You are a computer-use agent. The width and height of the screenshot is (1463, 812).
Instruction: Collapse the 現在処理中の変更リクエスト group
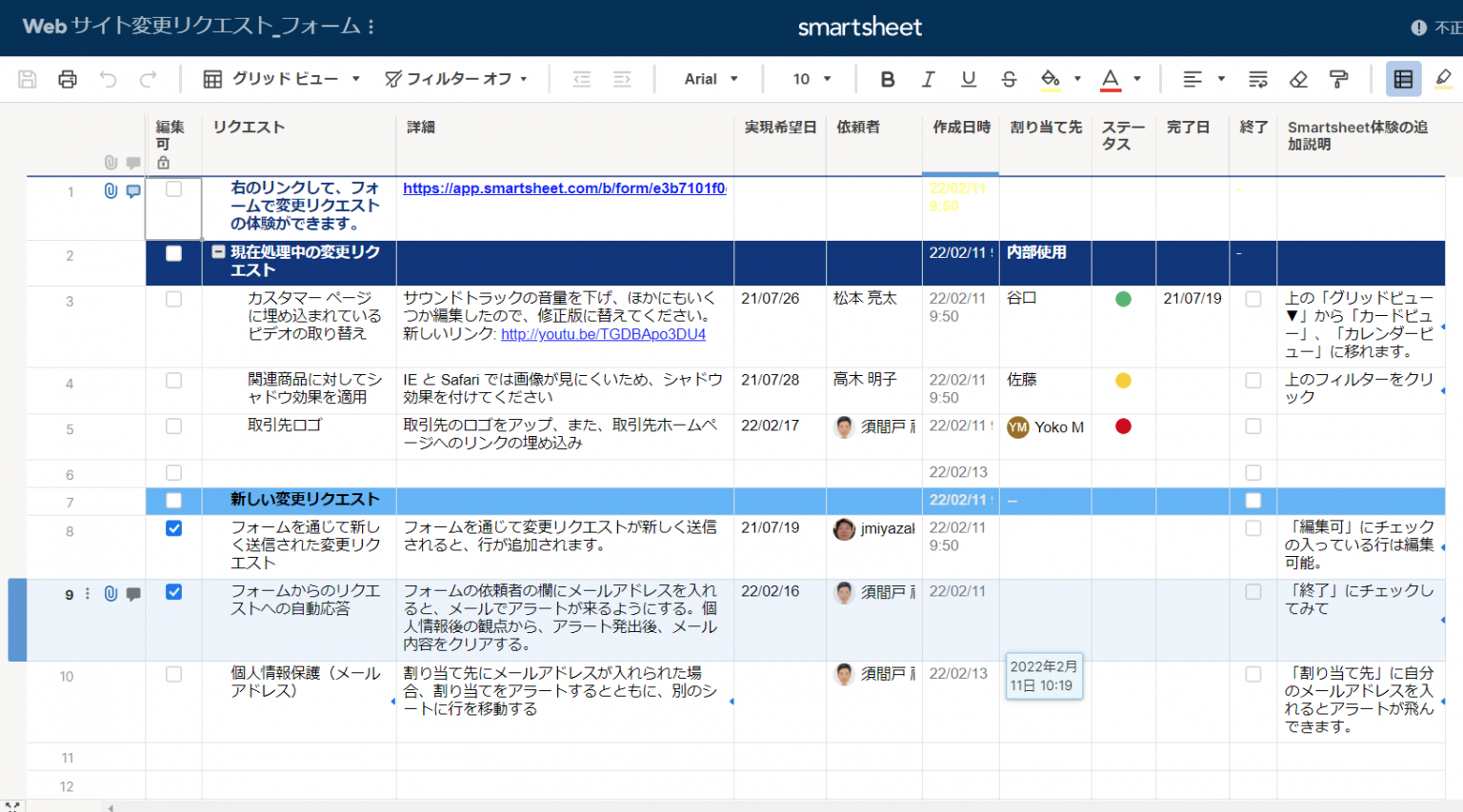pyautogui.click(x=219, y=253)
